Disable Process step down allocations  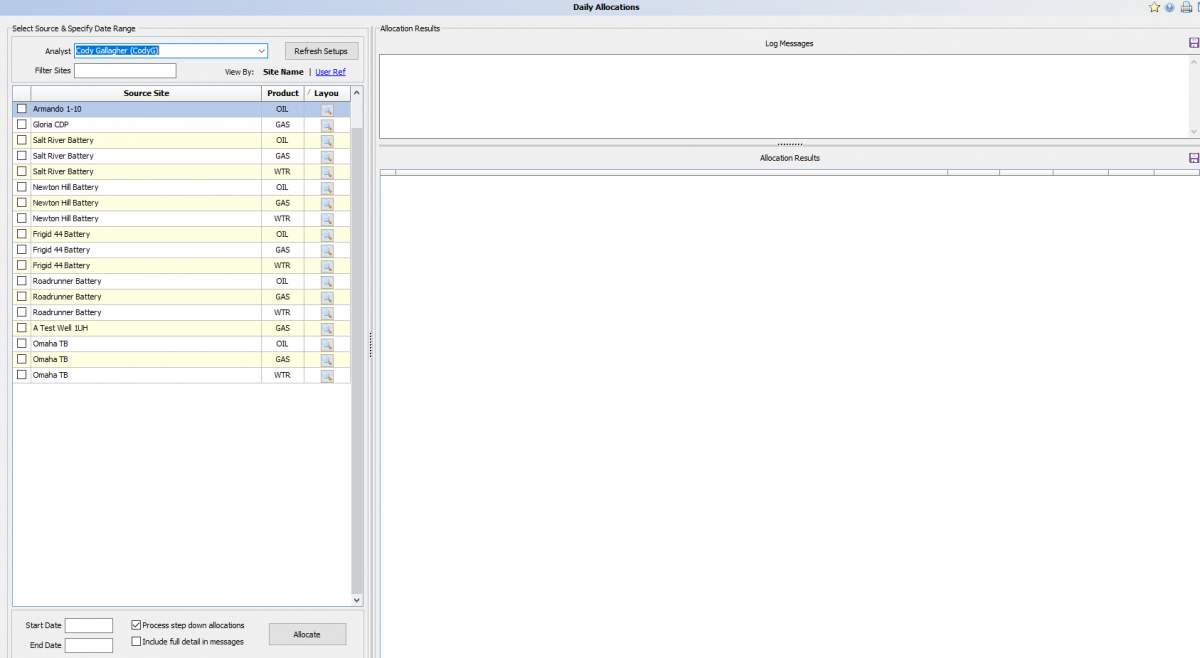coord(136,625)
